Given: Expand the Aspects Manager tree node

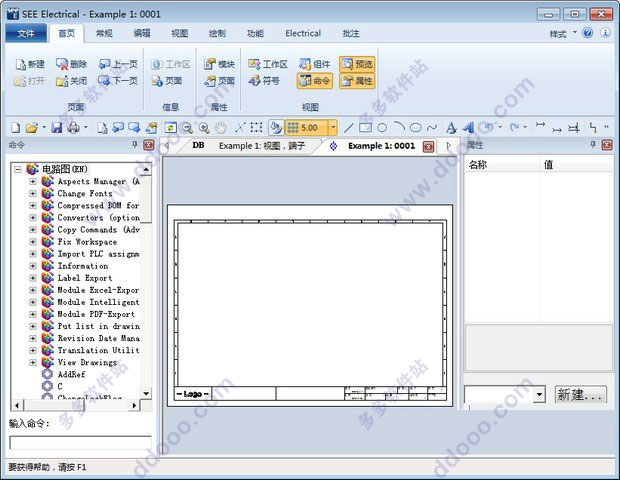Looking at the screenshot, I should click(x=33, y=181).
